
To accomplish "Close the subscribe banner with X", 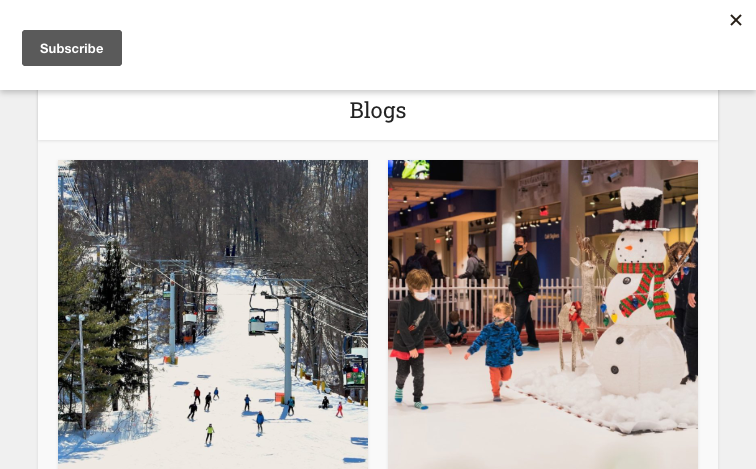I will pyautogui.click(x=736, y=20).
